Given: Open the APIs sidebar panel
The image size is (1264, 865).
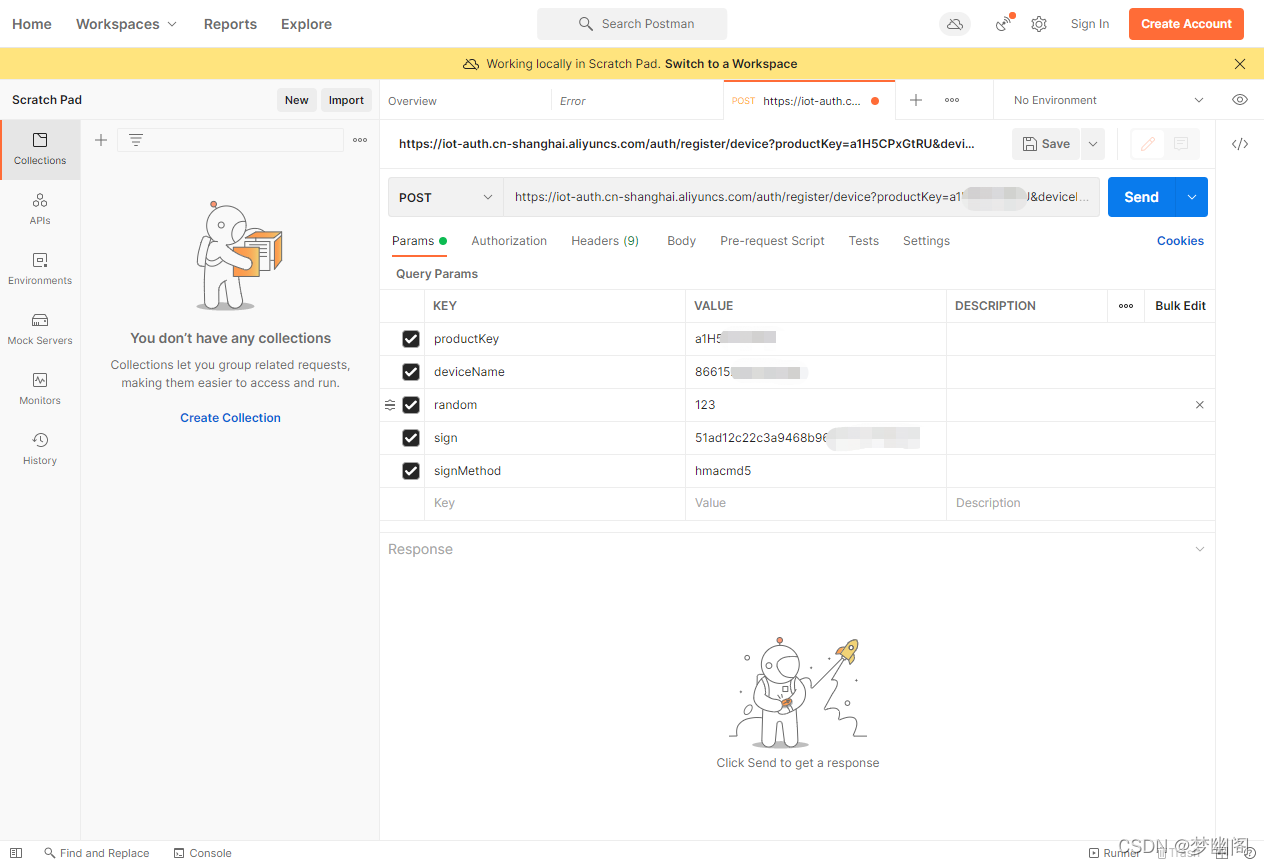Looking at the screenshot, I should pos(40,209).
